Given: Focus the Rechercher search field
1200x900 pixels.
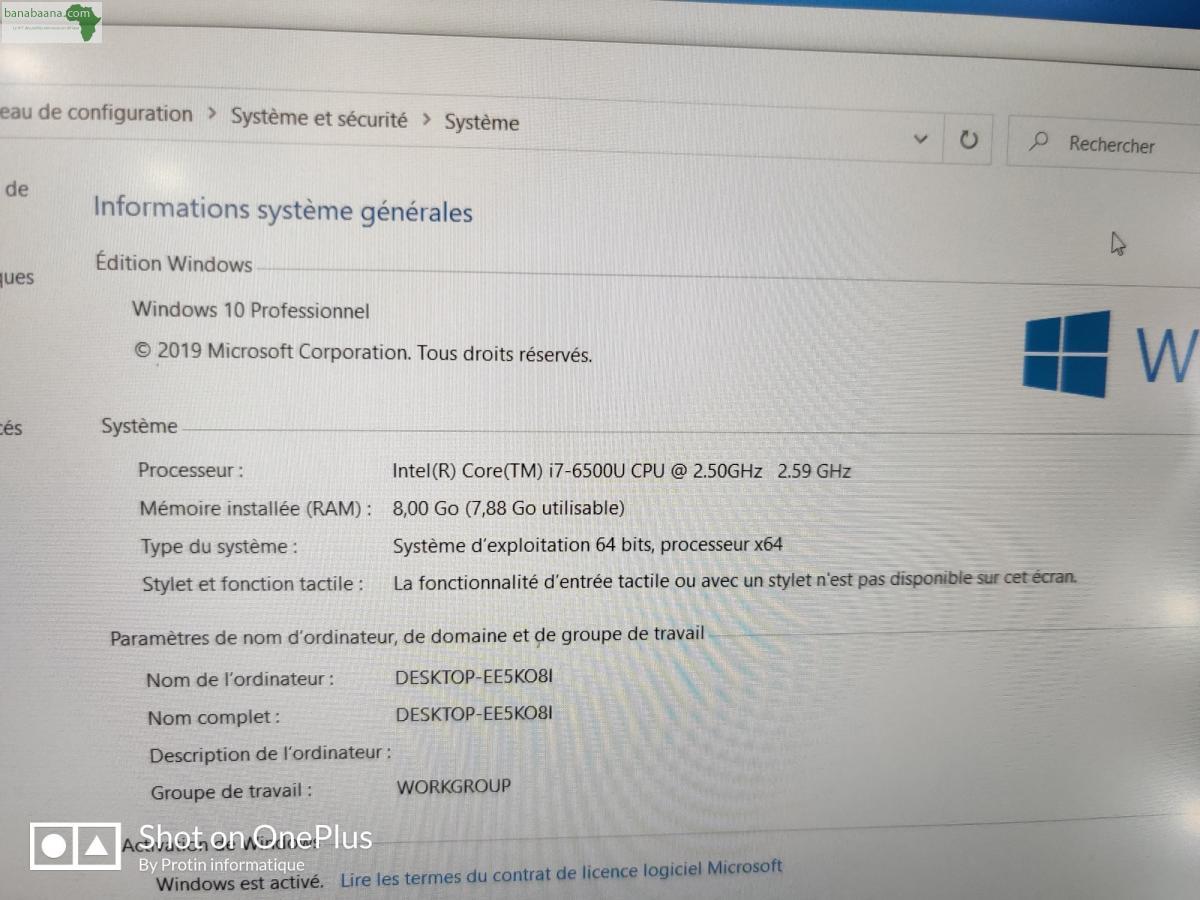Looking at the screenshot, I should [1111, 146].
